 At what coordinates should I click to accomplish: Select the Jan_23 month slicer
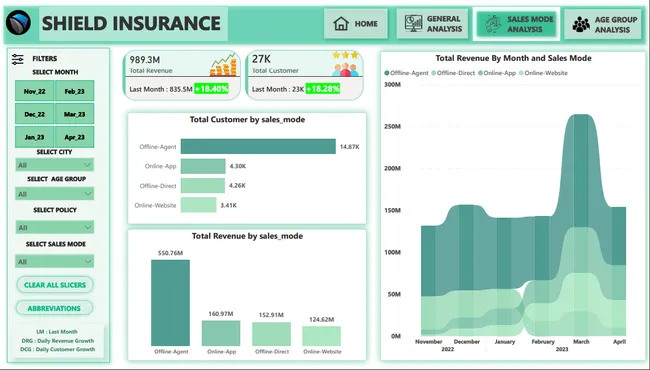tap(34, 137)
